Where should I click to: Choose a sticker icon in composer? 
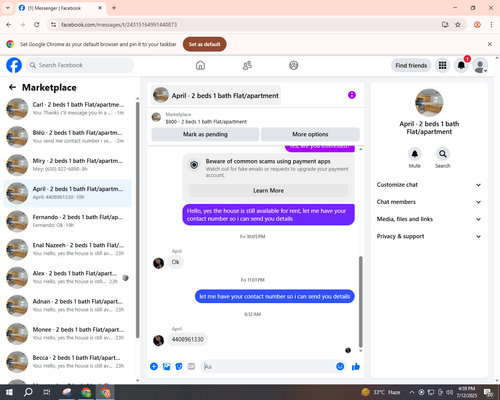(x=179, y=366)
